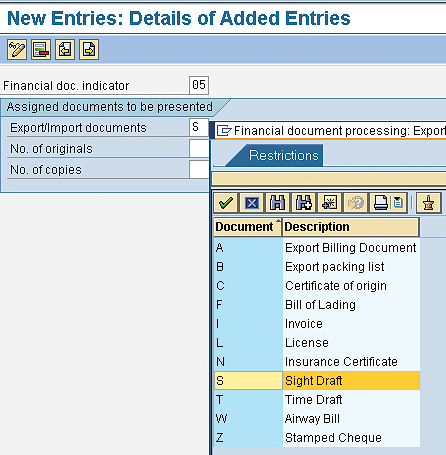The image size is (446, 455).
Task: Click the new selection star icon
Action: (x=329, y=203)
